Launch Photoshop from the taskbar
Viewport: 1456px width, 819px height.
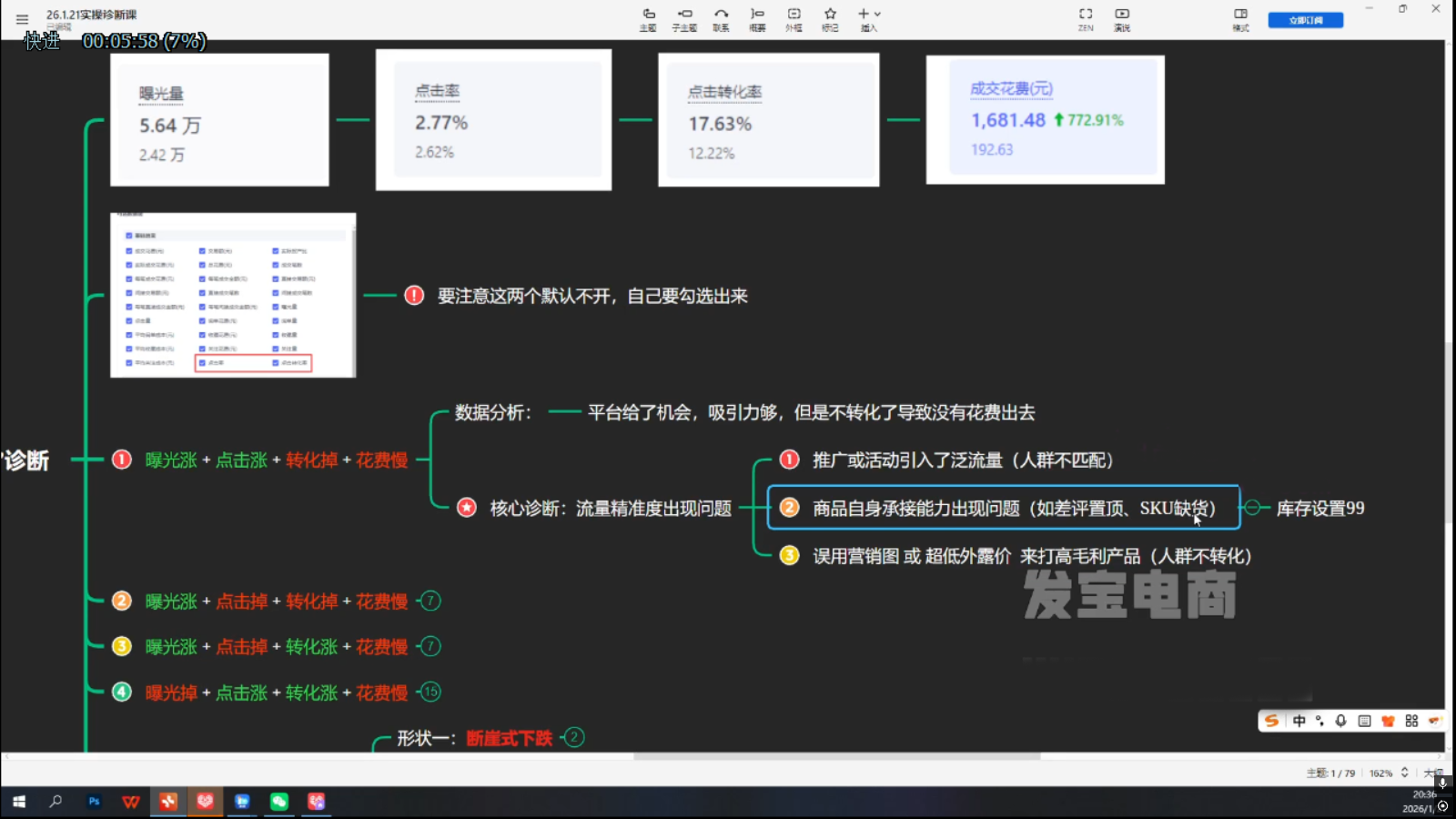(94, 802)
